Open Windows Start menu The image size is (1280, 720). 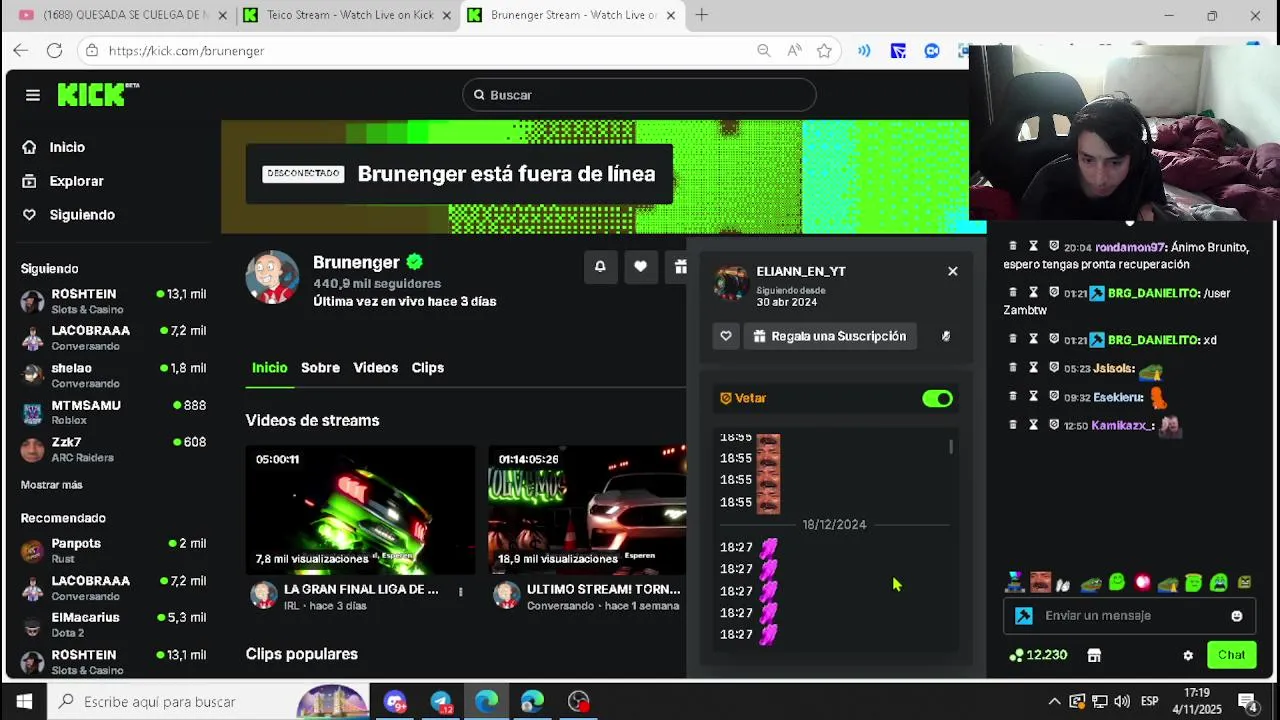pyautogui.click(x=24, y=702)
